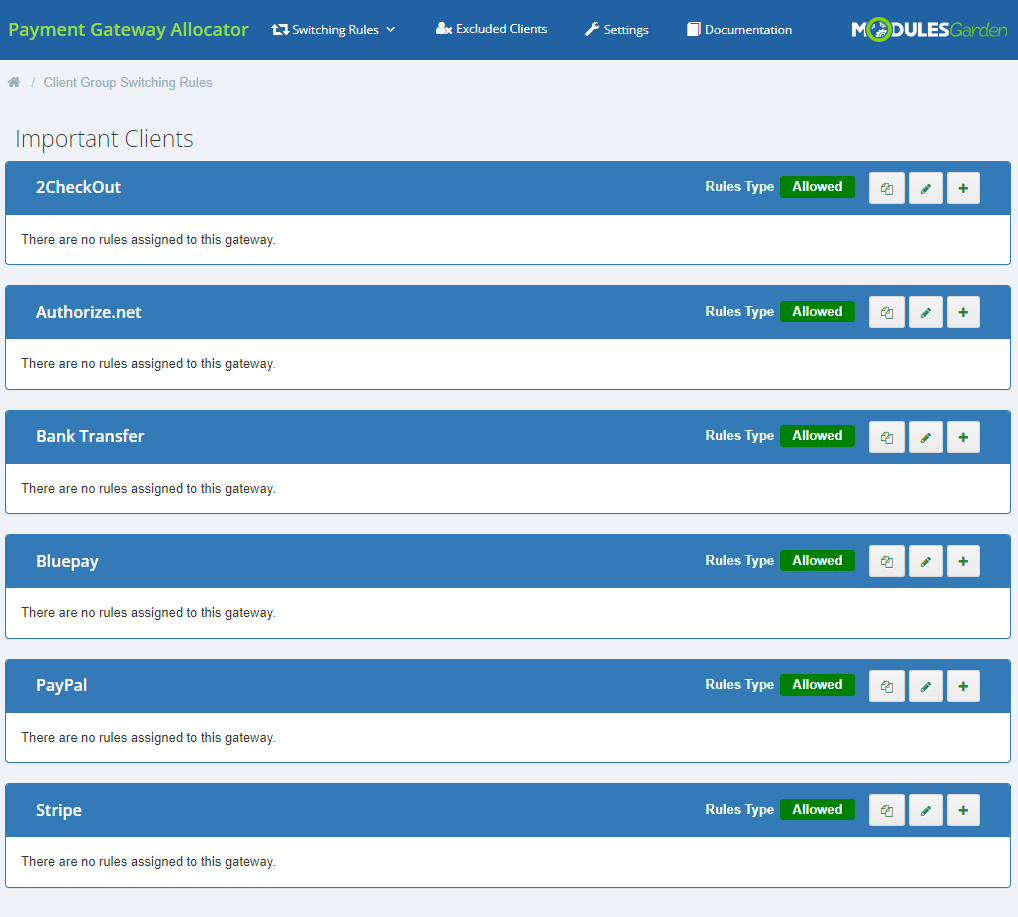
Task: Add a new rule to Stripe
Action: click(x=963, y=810)
